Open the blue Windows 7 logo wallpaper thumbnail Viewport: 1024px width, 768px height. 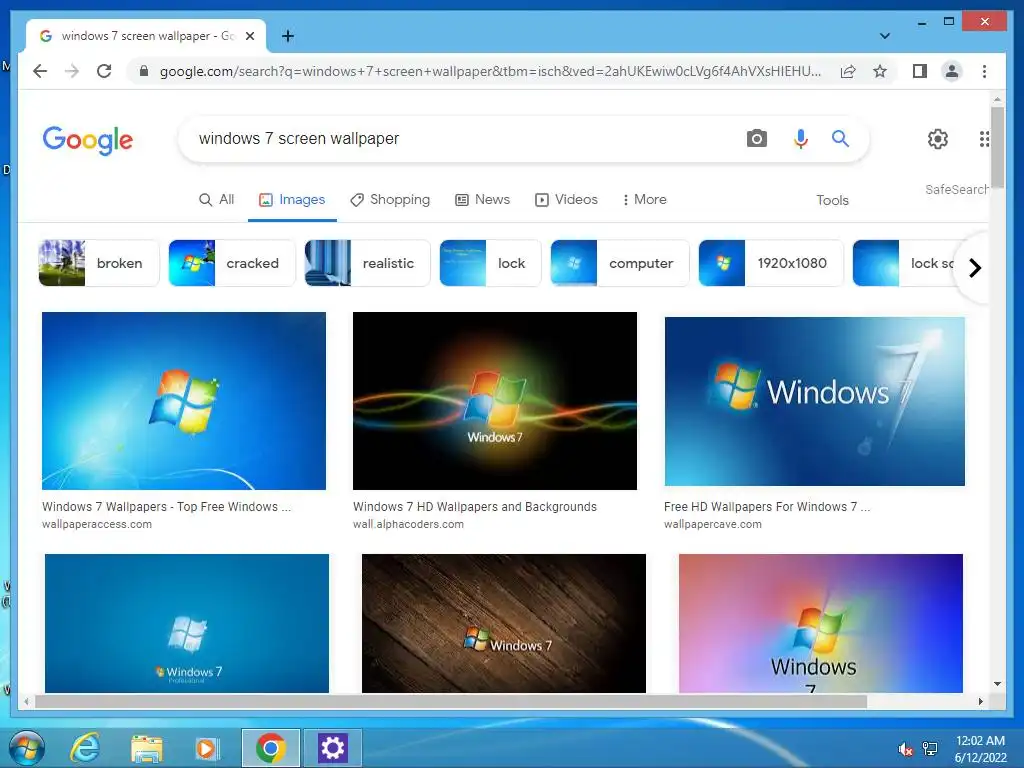(184, 401)
